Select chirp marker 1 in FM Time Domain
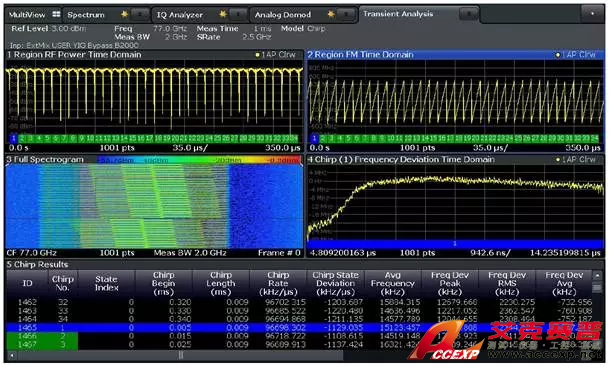Viewport: 609px width, 366px height. click(314, 138)
